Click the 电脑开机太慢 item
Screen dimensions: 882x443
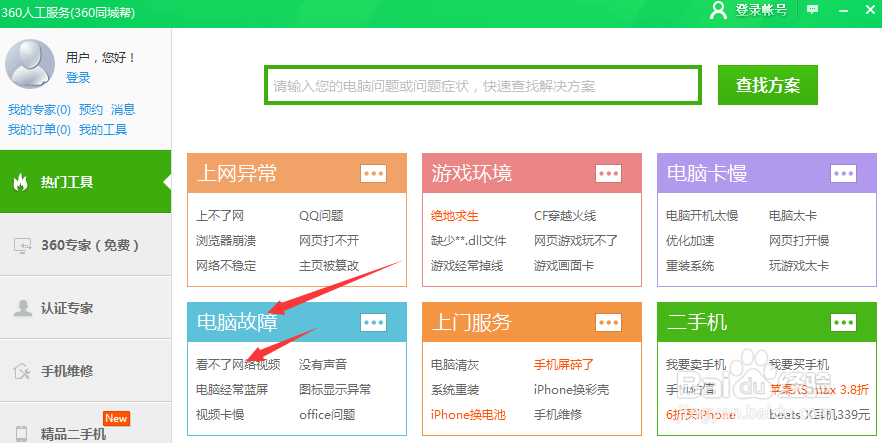point(702,215)
